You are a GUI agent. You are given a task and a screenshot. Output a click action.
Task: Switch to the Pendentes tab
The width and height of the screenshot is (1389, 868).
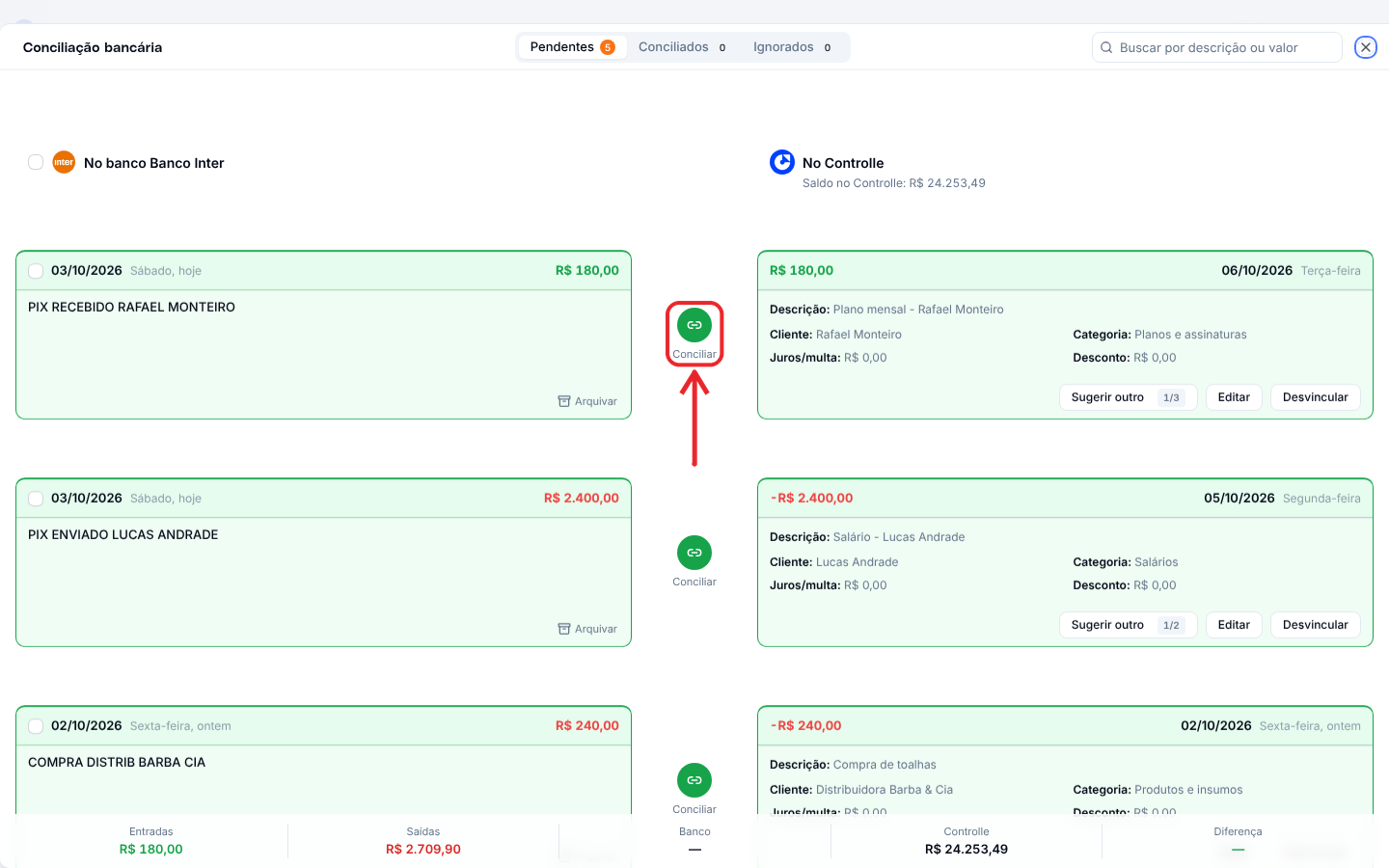coord(572,47)
